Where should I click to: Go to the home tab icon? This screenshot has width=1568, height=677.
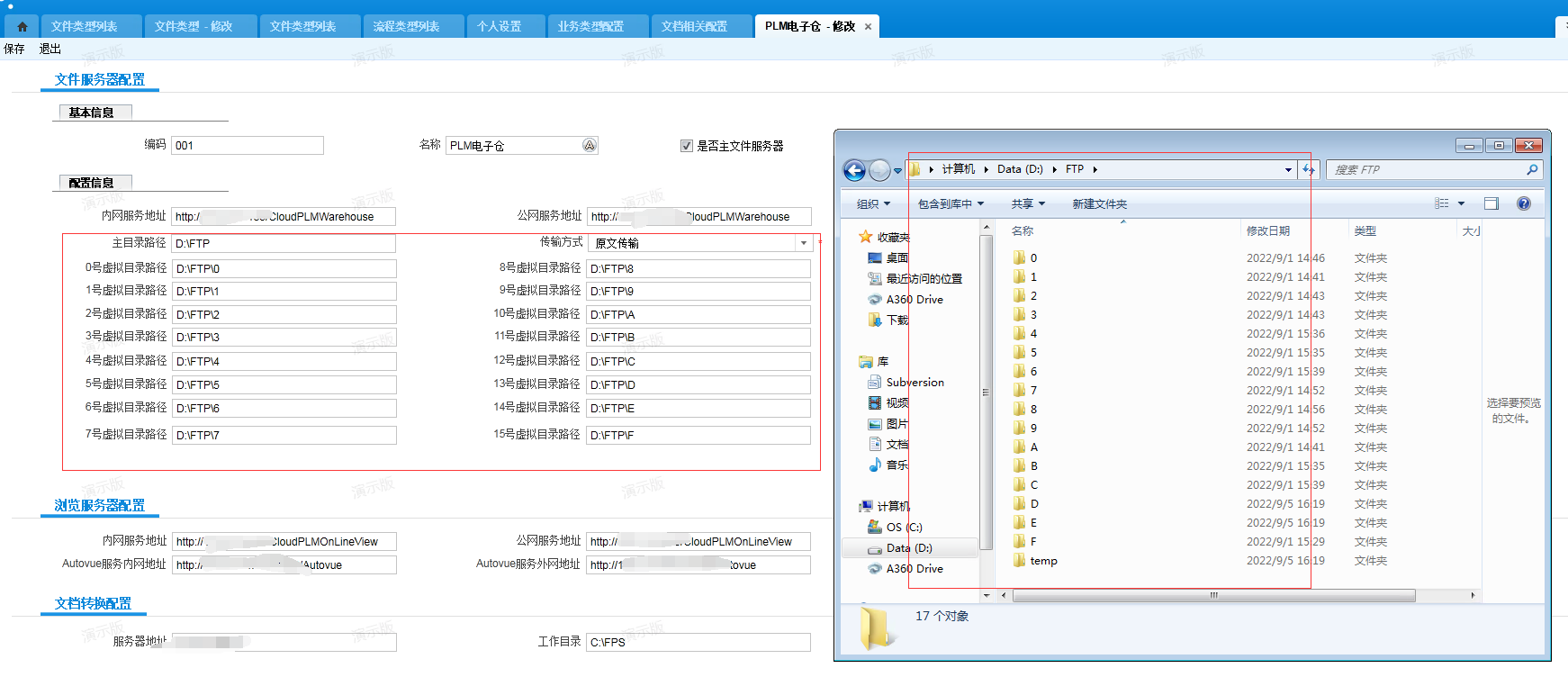(x=23, y=27)
